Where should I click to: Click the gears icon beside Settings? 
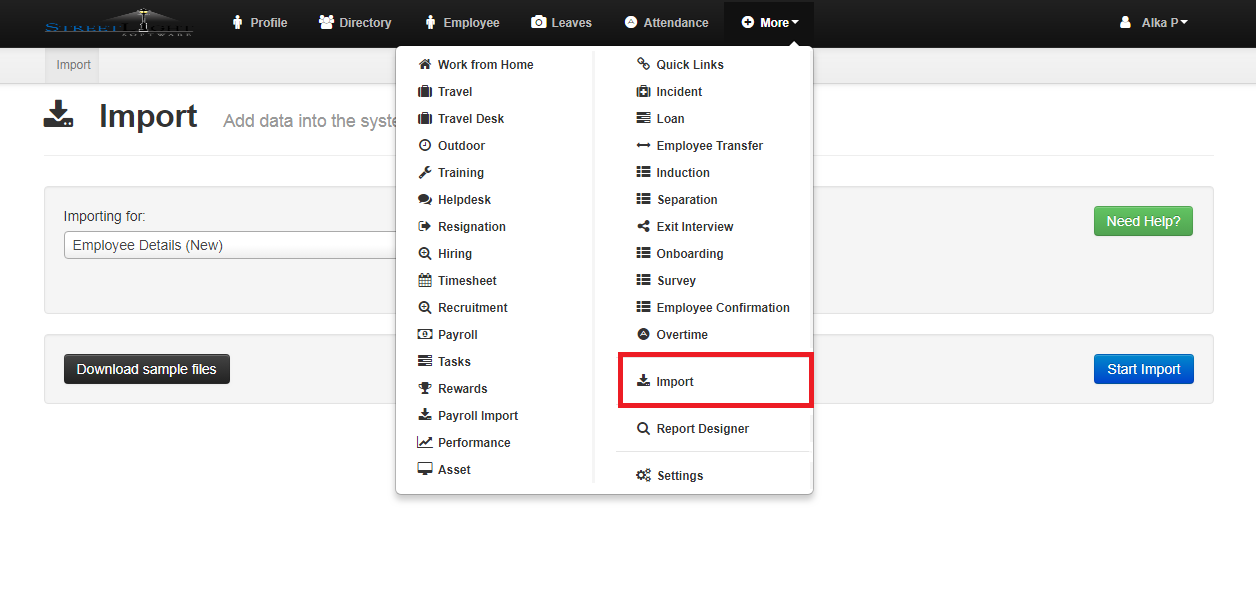643,476
